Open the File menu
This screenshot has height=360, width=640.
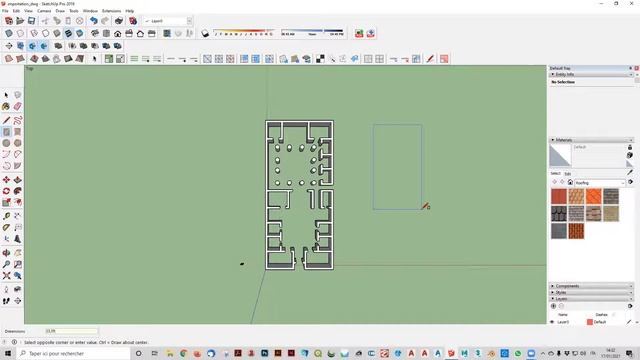(x=5, y=11)
